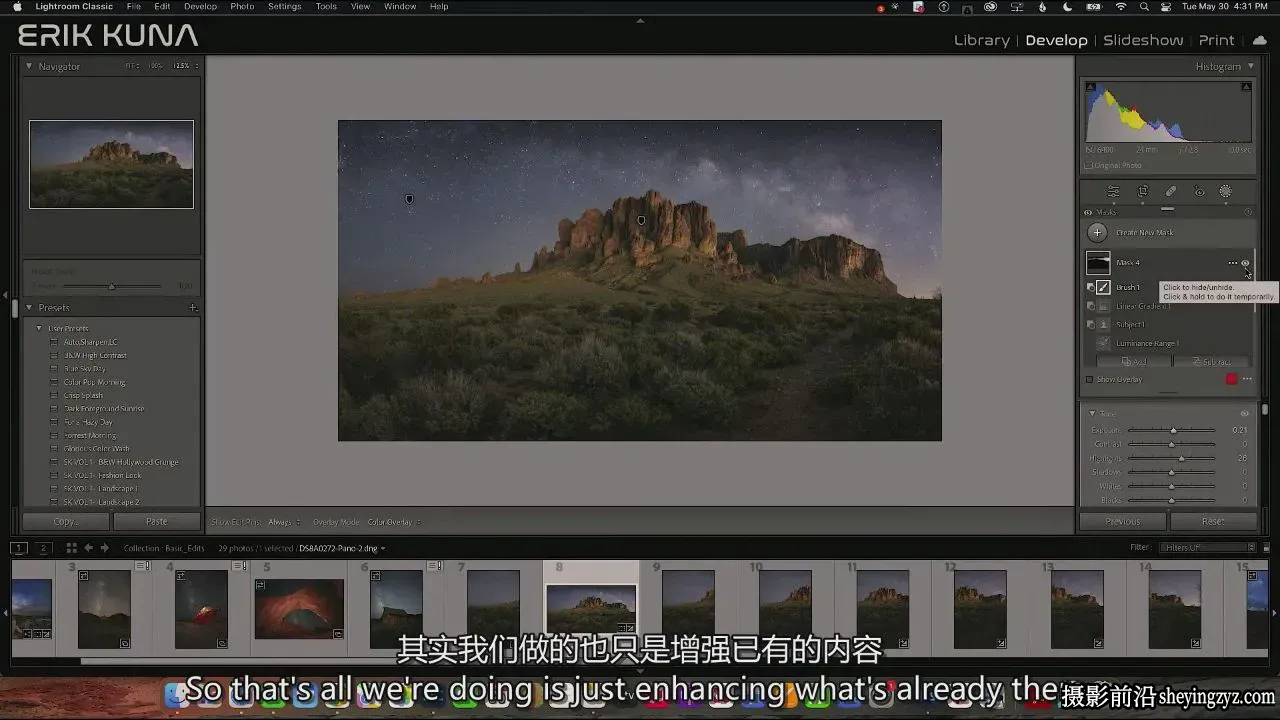1280x720 pixels.
Task: Collapse the Tone section triangle
Action: click(1091, 413)
